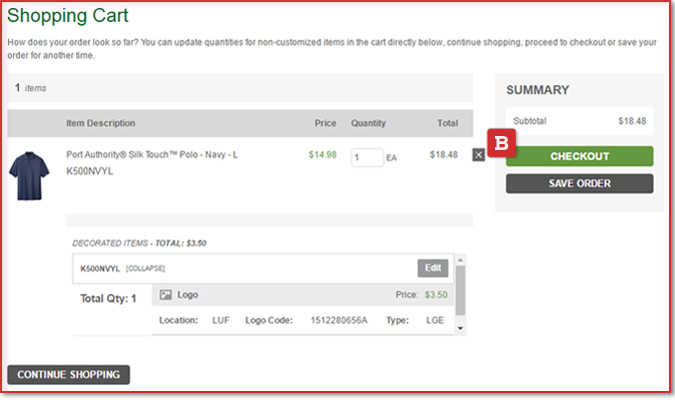Edit the K500NVYL decoration
Viewport: 675px width, 400px height.
tap(433, 268)
